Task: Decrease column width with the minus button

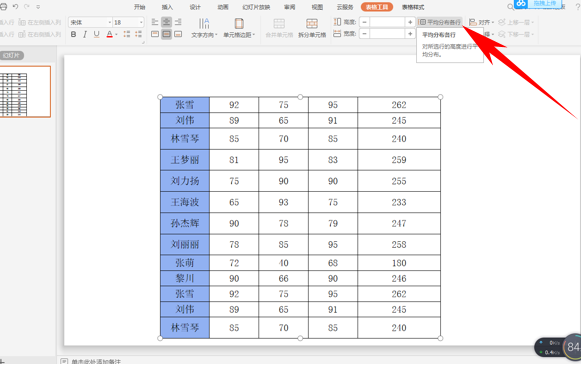Action: coord(364,34)
